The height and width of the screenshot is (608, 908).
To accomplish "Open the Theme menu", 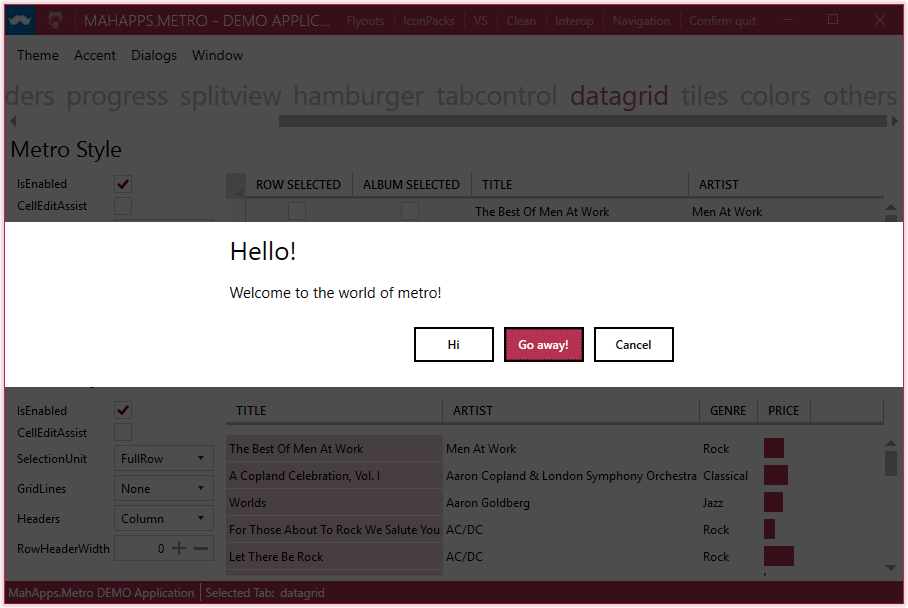I will [x=38, y=55].
